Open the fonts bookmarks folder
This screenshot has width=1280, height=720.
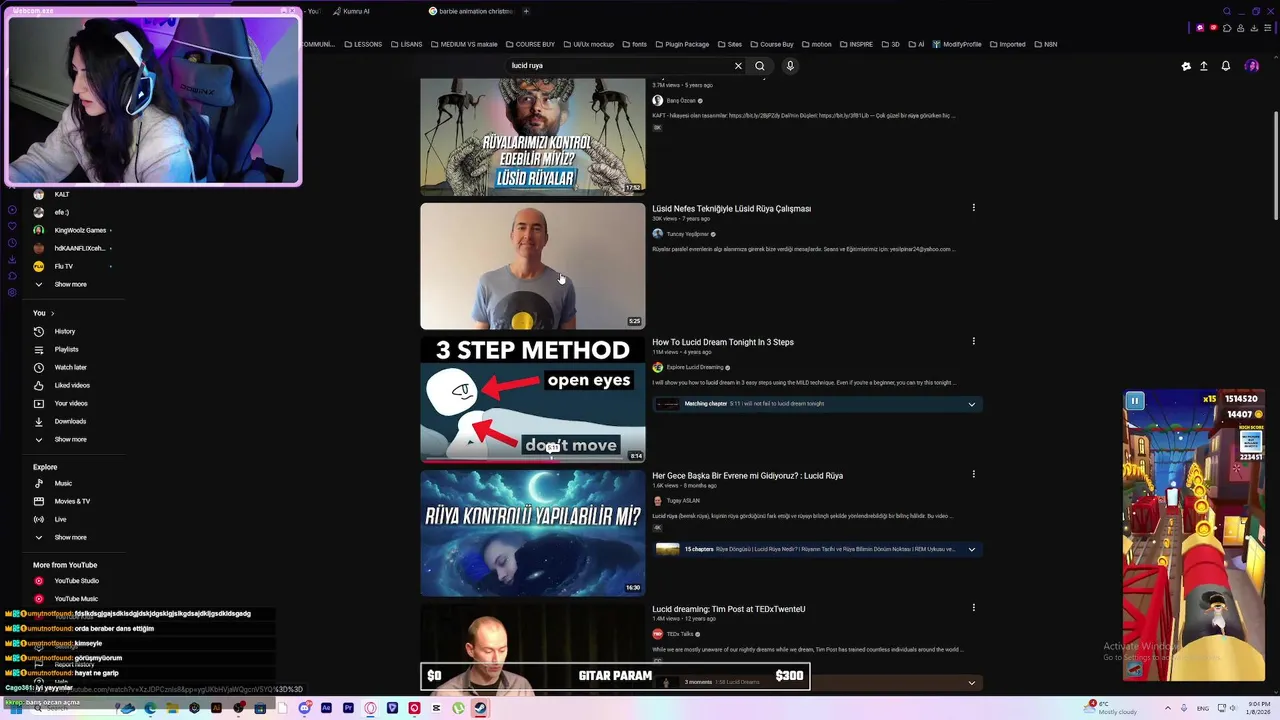point(634,44)
